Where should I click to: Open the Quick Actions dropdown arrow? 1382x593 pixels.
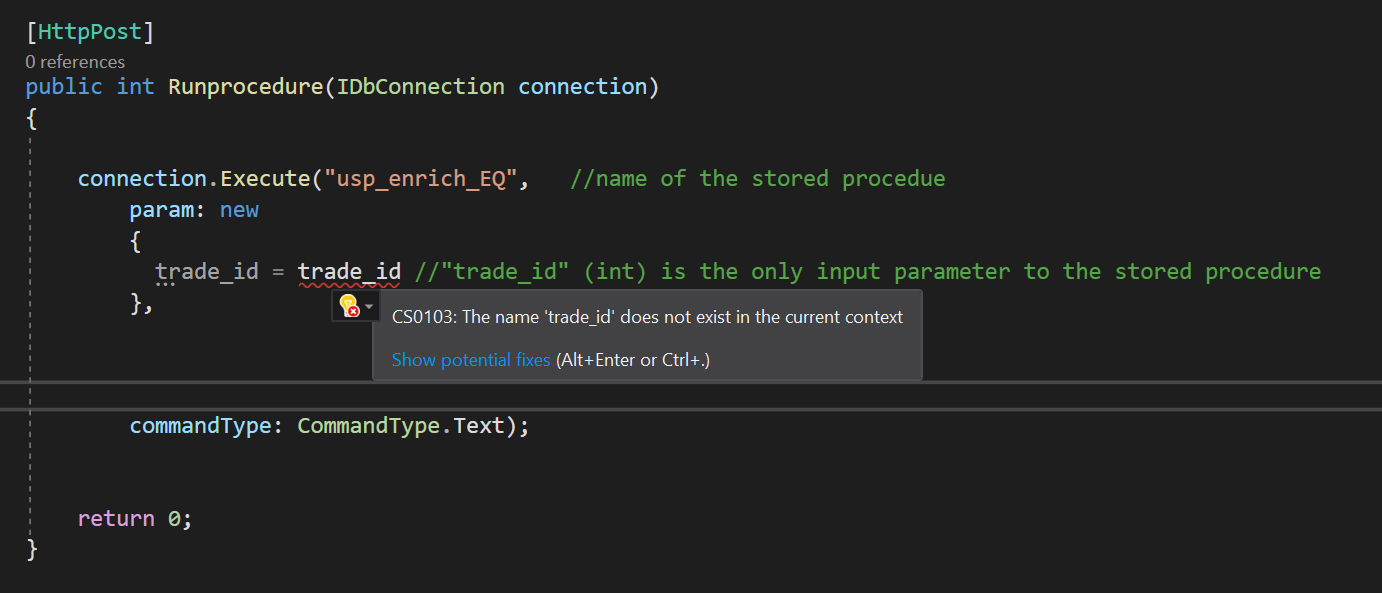tap(370, 306)
